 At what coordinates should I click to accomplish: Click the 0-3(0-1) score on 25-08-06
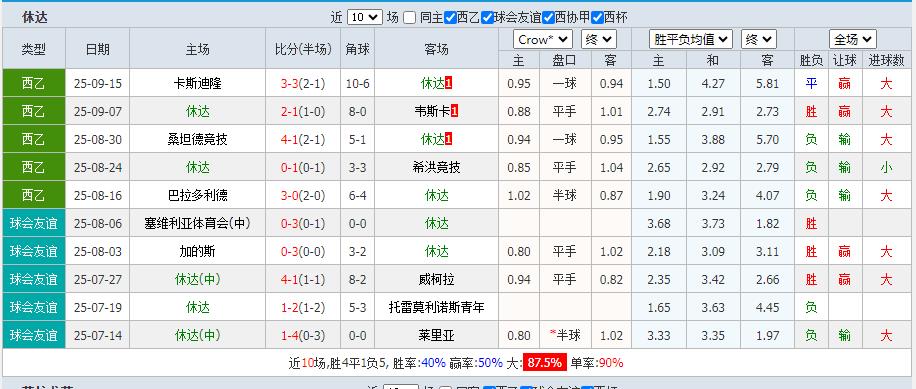[303, 223]
